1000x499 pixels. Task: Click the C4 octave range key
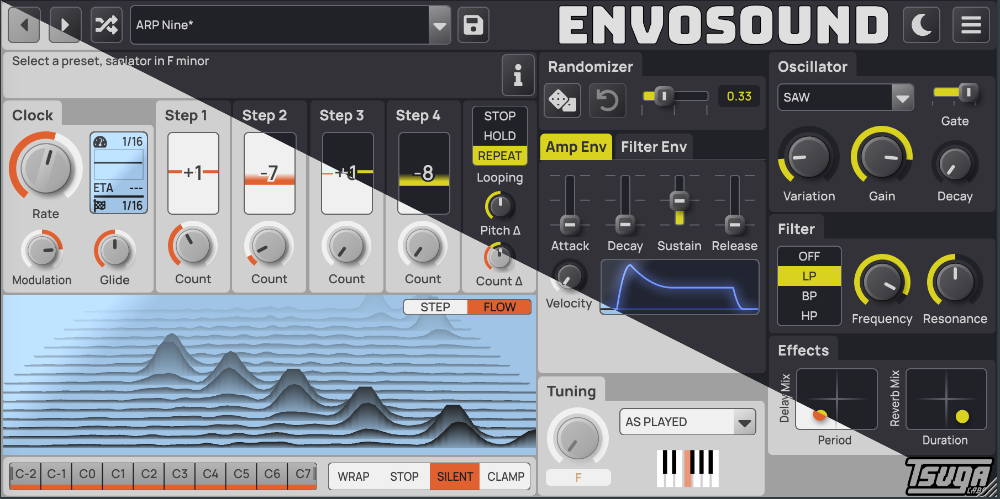(210, 475)
